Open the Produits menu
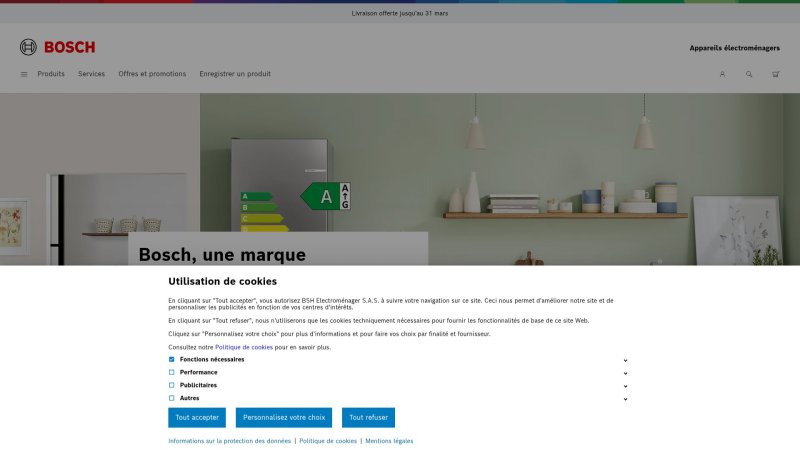The width and height of the screenshot is (800, 450). click(x=51, y=74)
